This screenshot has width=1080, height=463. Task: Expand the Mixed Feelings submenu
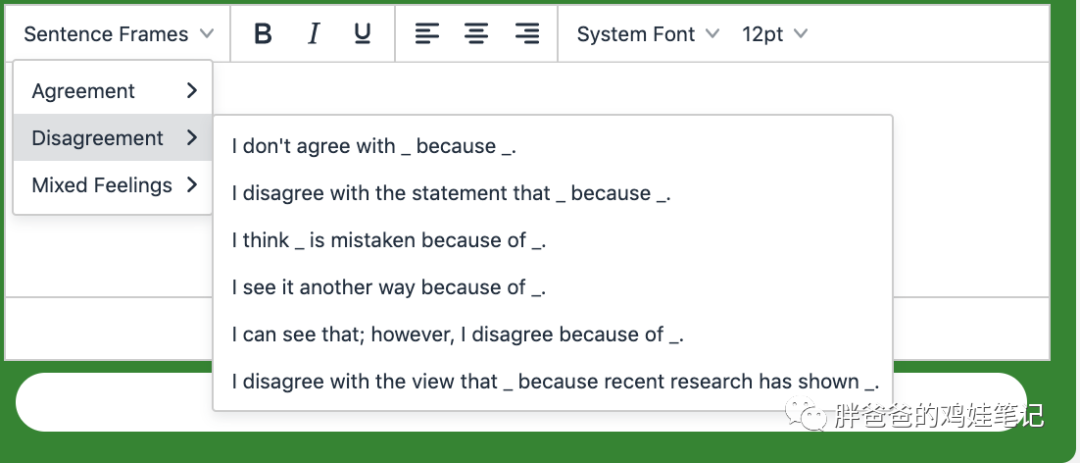click(x=112, y=185)
